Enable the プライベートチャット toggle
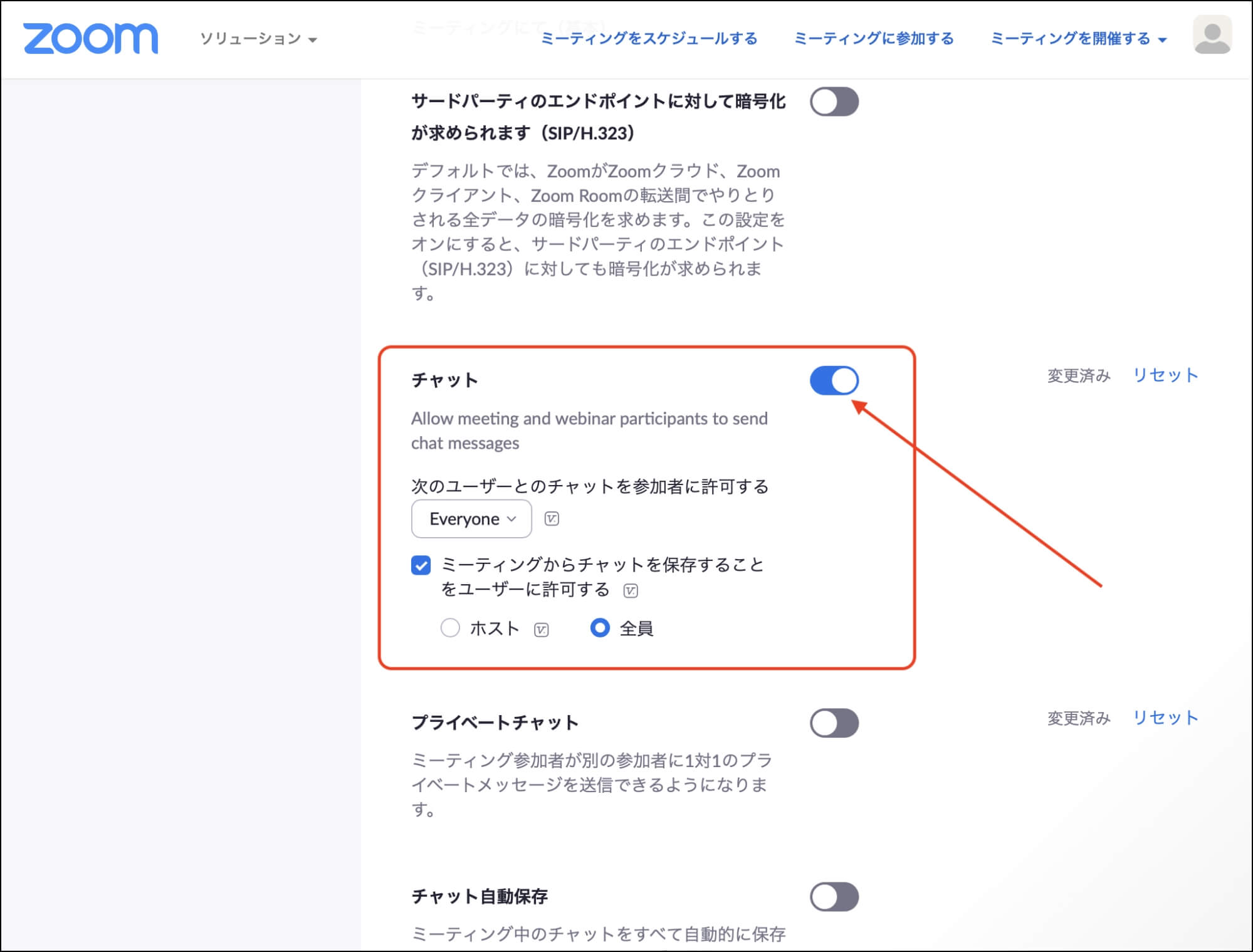 834,722
